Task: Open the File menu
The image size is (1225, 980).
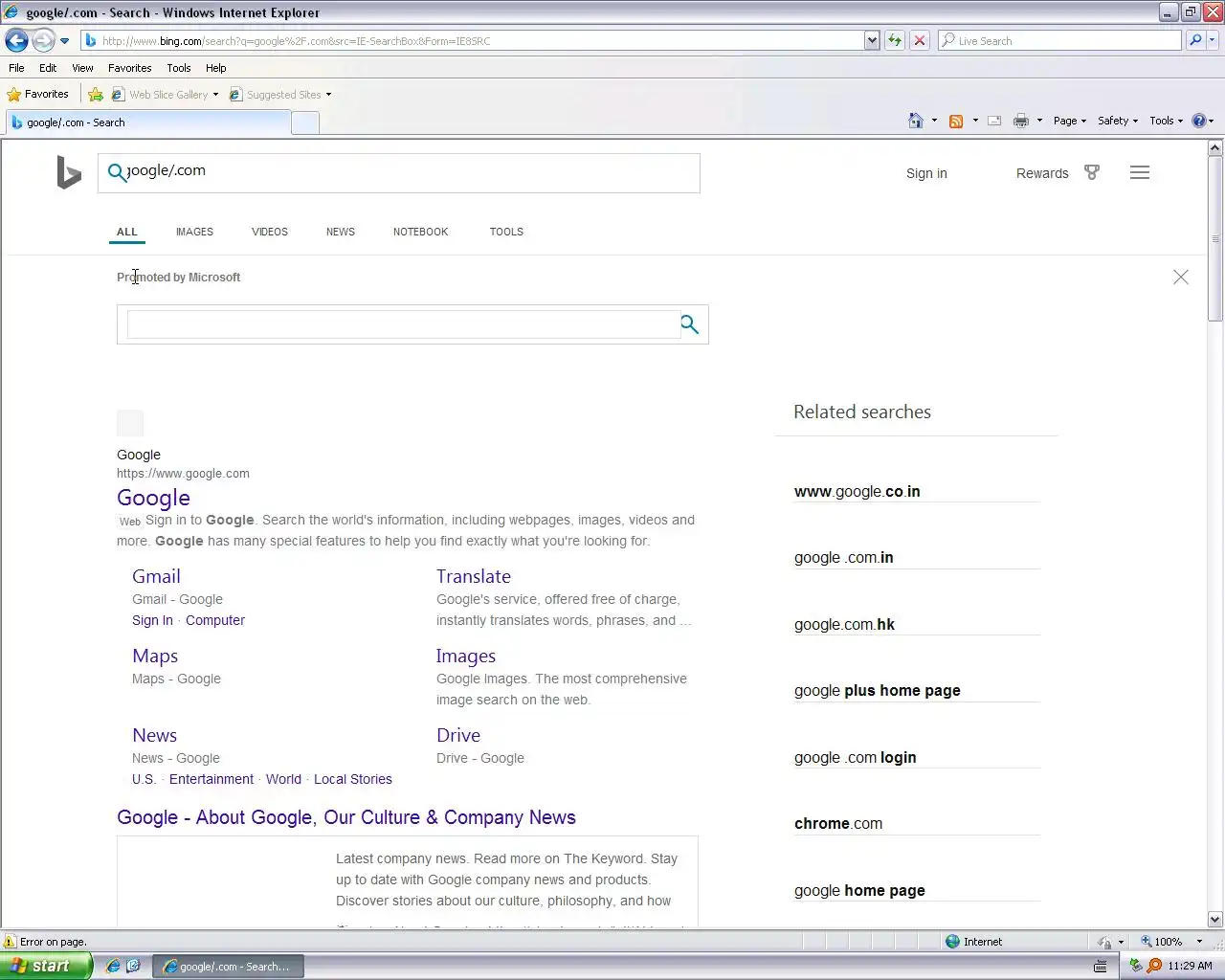Action: tap(16, 68)
